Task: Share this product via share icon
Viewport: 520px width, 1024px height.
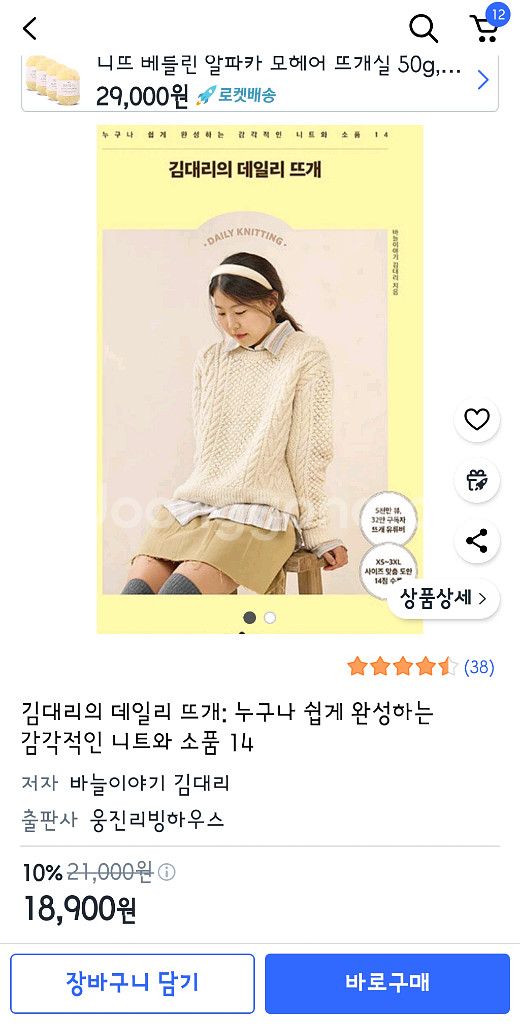Action: pyautogui.click(x=477, y=541)
